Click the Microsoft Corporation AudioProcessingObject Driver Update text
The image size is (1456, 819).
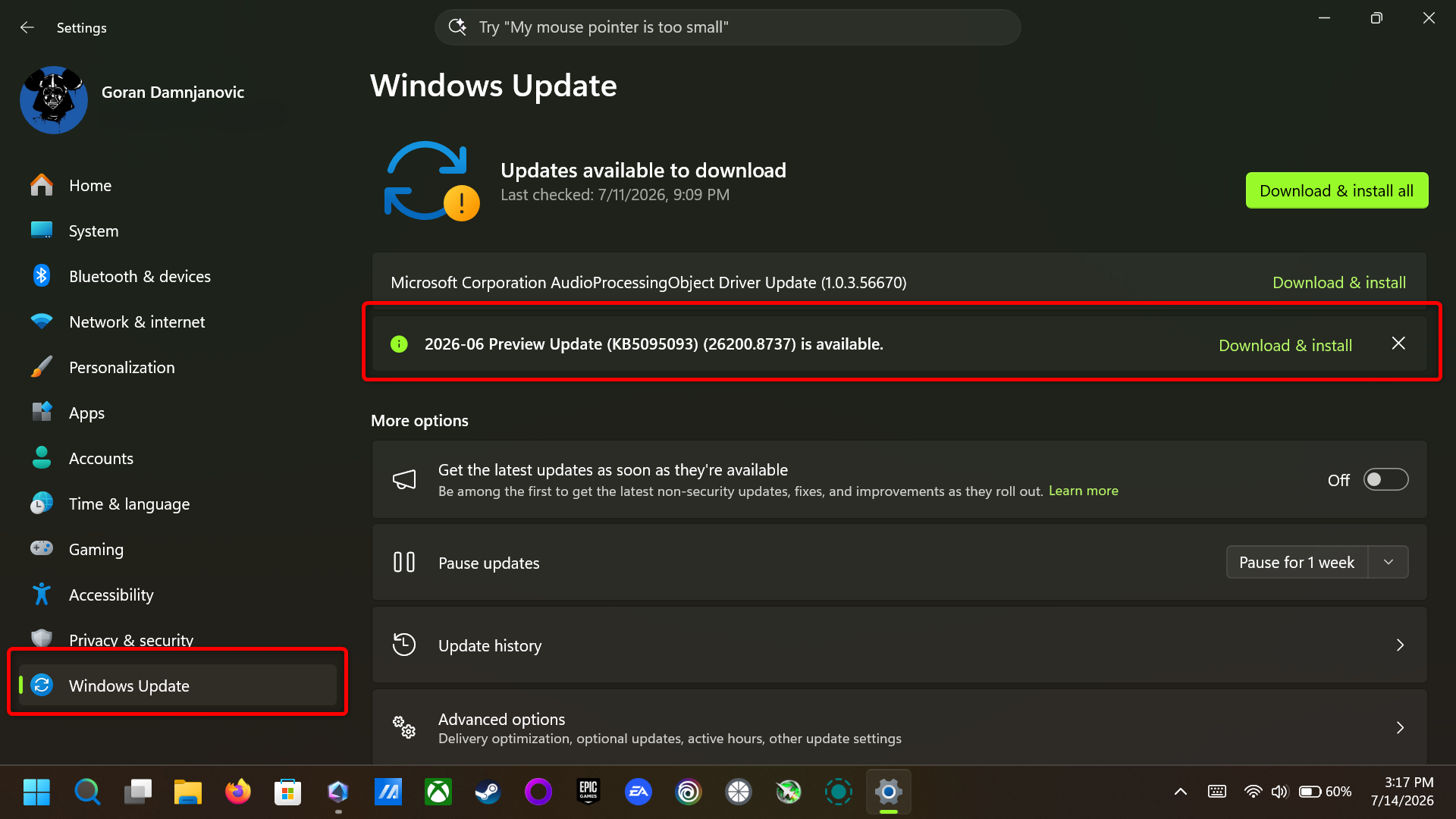coord(648,282)
